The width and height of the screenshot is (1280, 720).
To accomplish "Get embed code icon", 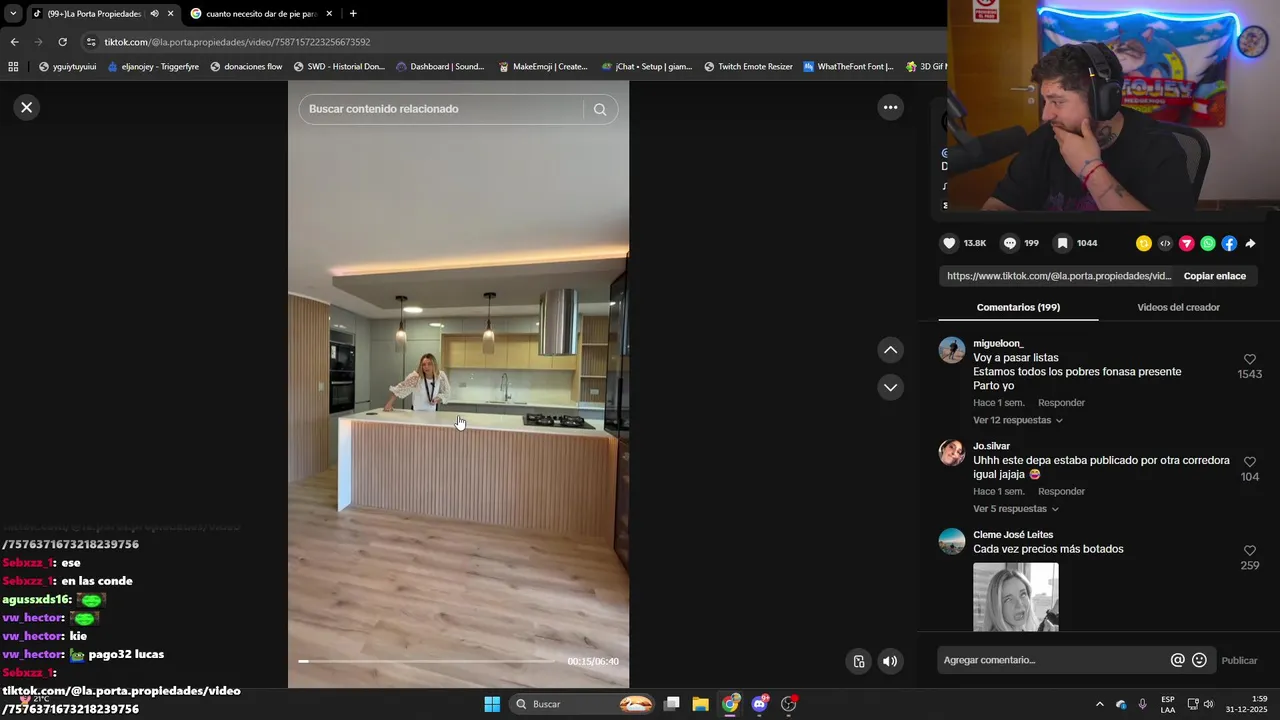I will pos(1165,243).
